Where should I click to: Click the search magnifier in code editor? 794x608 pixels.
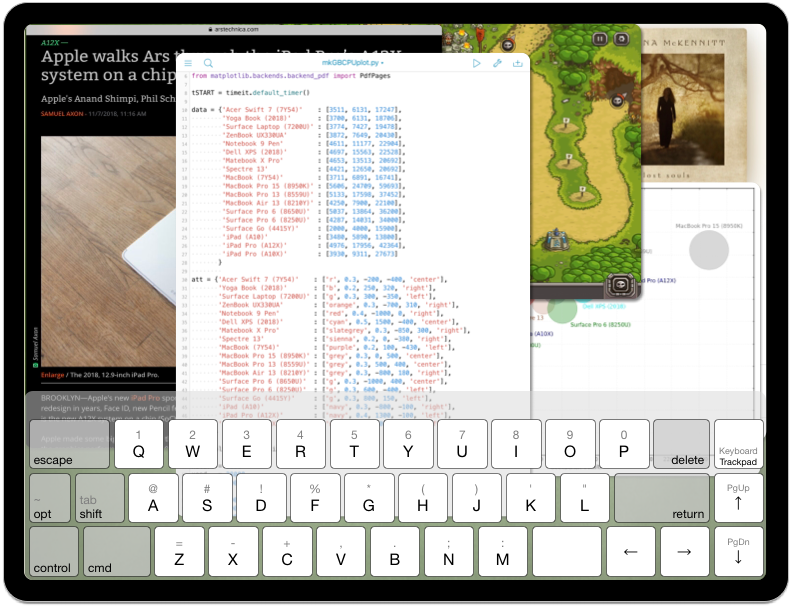(x=208, y=63)
